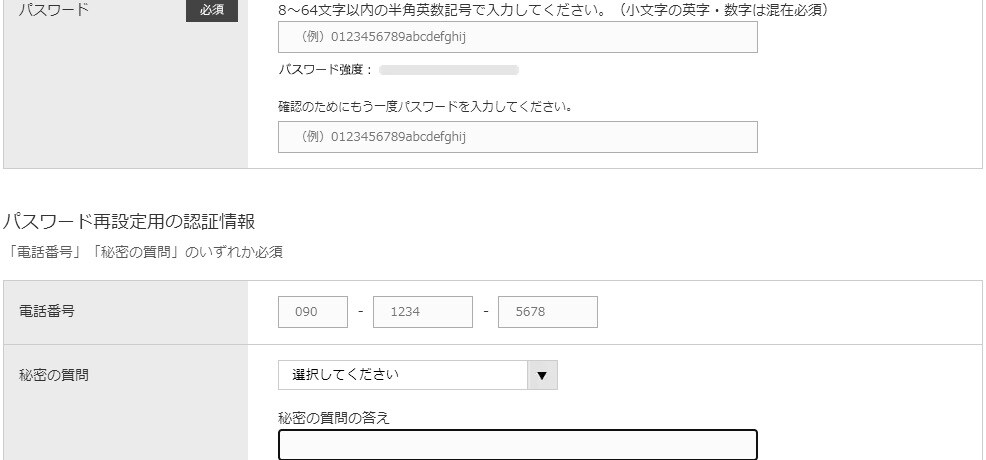Click the hyphen between 090 and 1234 fields
Image resolution: width=986 pixels, height=460 pixels.
360,312
